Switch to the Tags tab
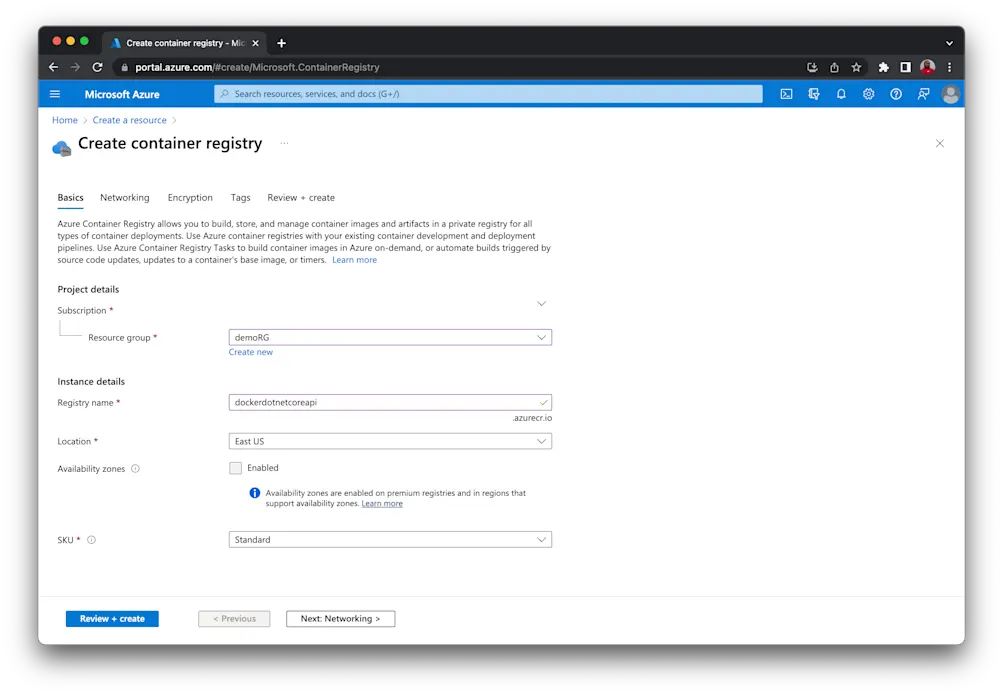 click(240, 197)
